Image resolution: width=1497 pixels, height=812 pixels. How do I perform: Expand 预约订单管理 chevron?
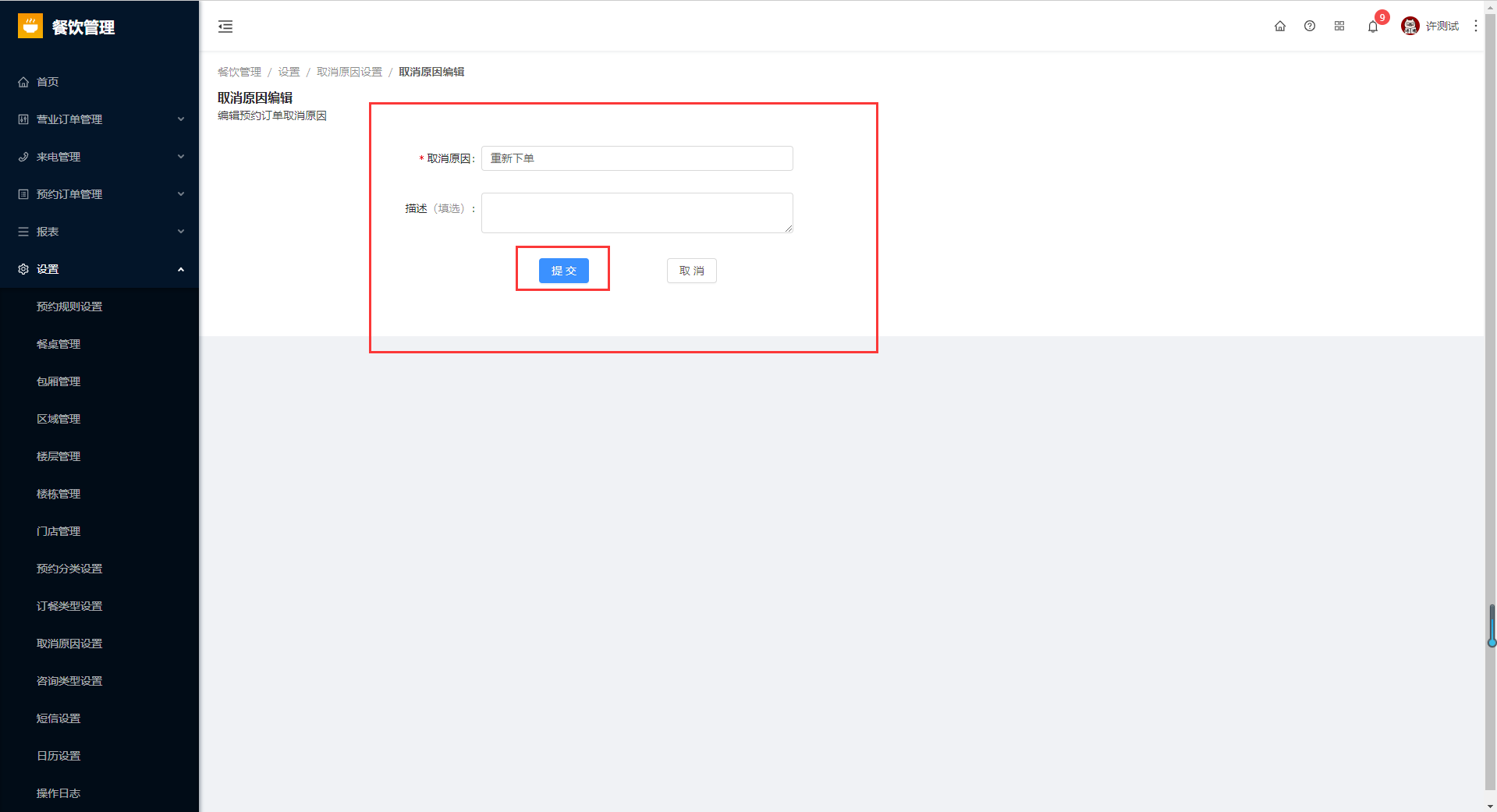coord(181,194)
